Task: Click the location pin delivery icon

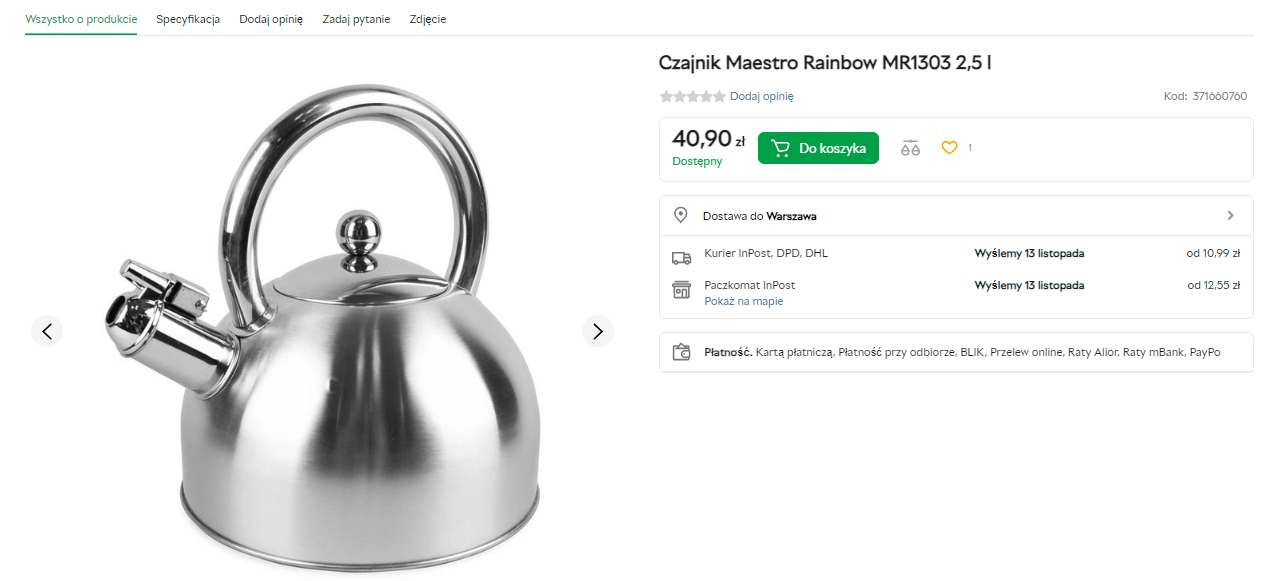Action: coord(681,215)
